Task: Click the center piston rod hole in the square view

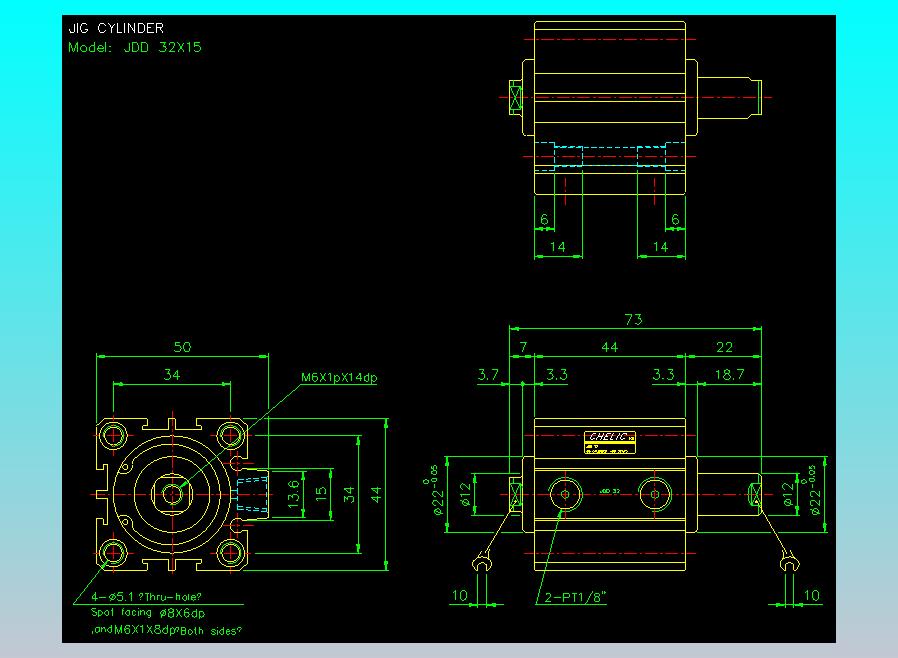Action: 173,494
